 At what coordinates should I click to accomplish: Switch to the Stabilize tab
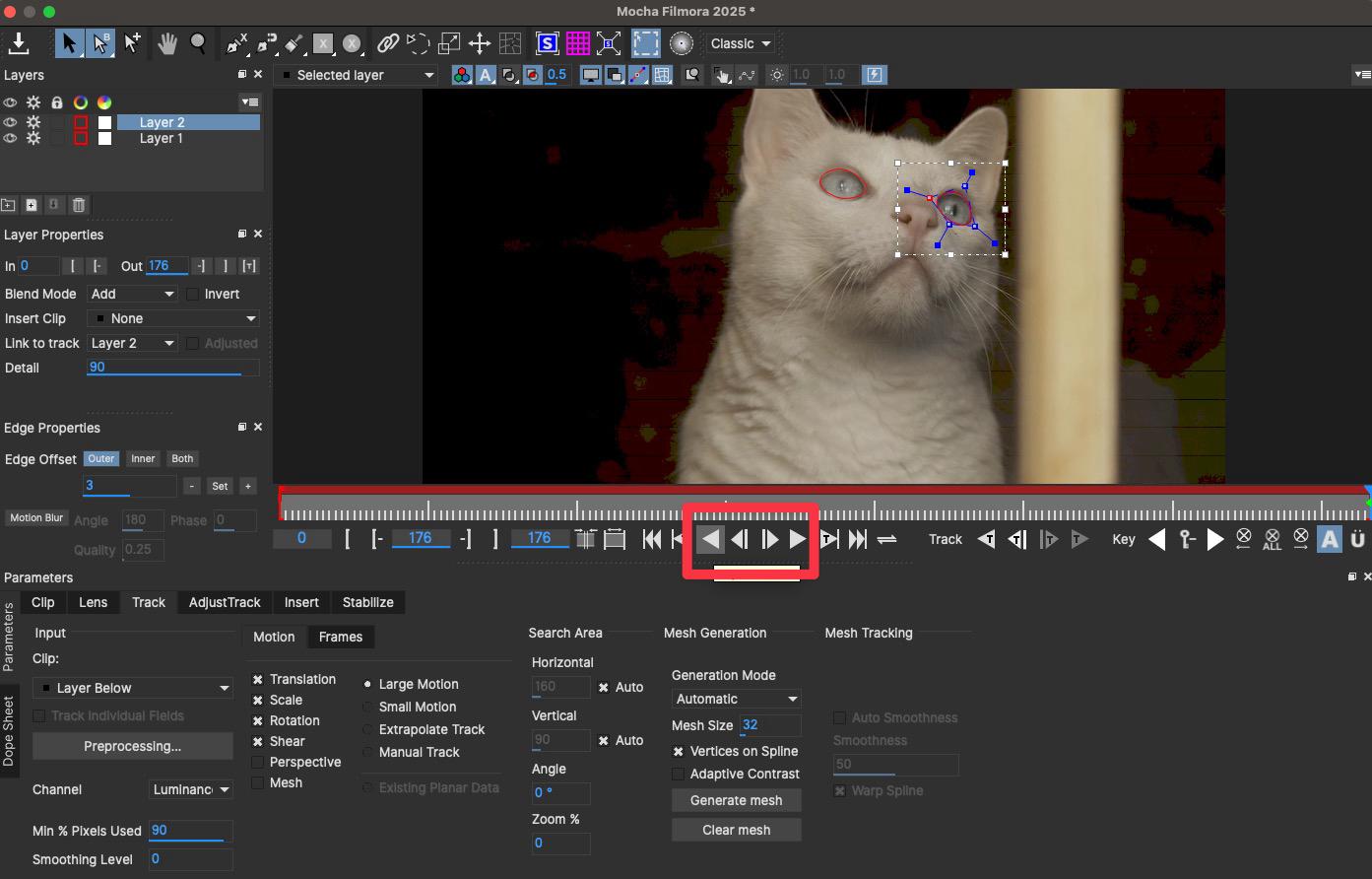point(368,603)
